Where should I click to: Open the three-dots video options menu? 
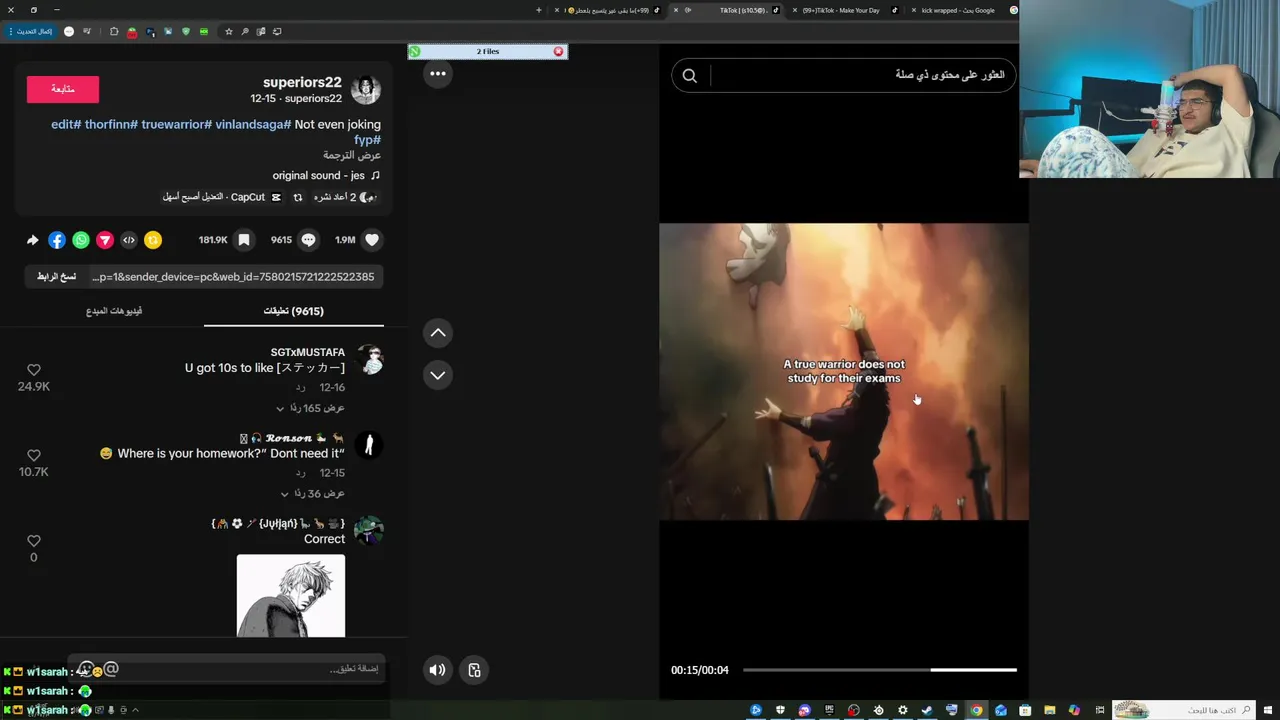click(x=438, y=73)
